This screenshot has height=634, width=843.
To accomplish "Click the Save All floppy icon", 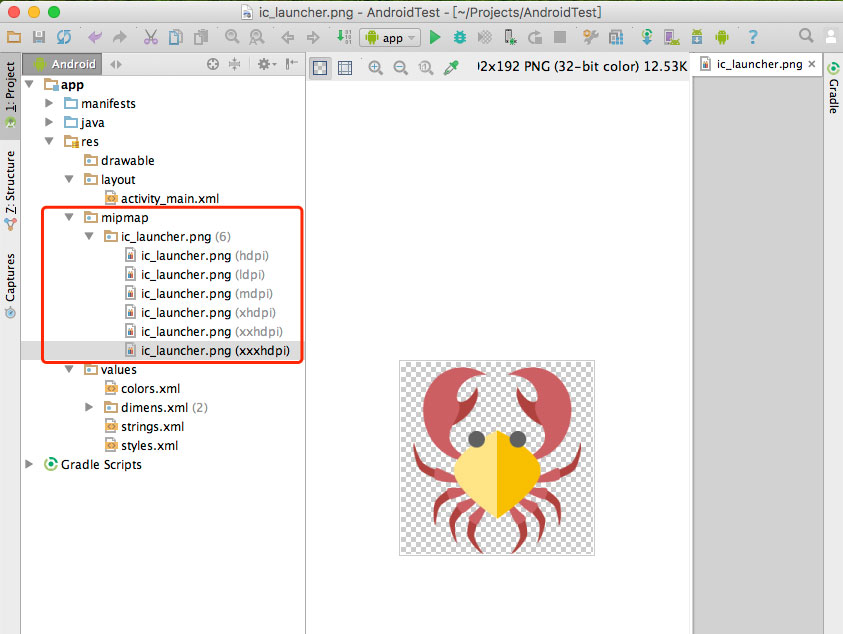I will [39, 38].
